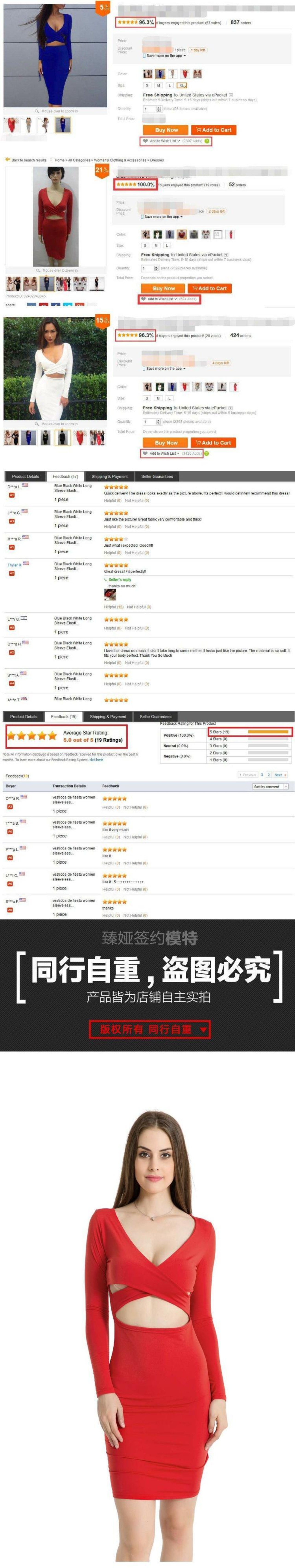
Task: Select size L in the 52-orders listing
Action: pyautogui.click(x=167, y=245)
